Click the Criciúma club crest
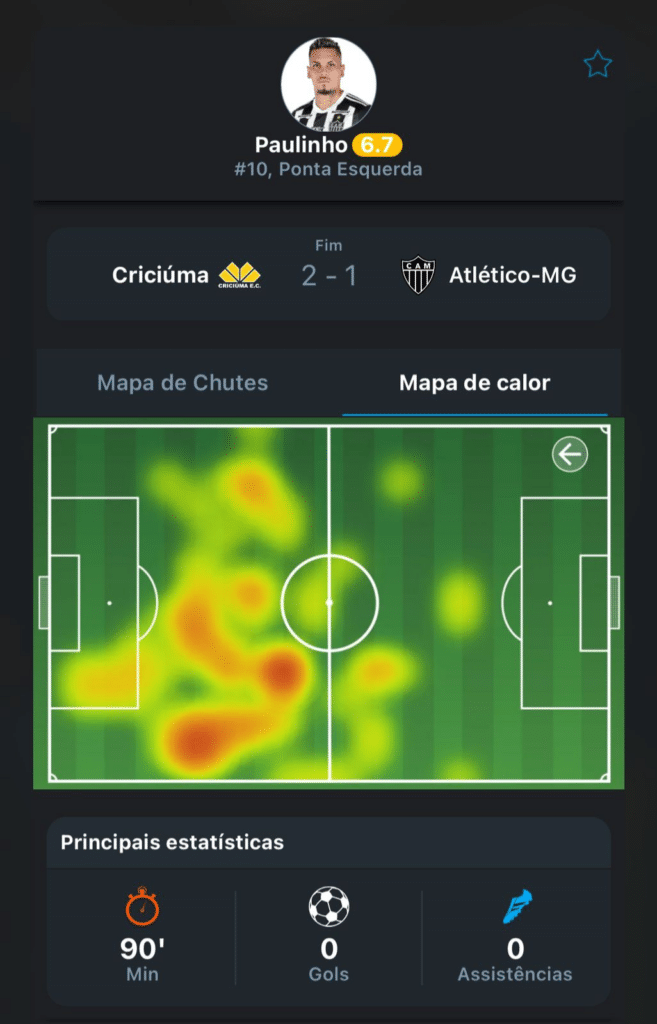Viewport: 657px width, 1024px height. 240,275
